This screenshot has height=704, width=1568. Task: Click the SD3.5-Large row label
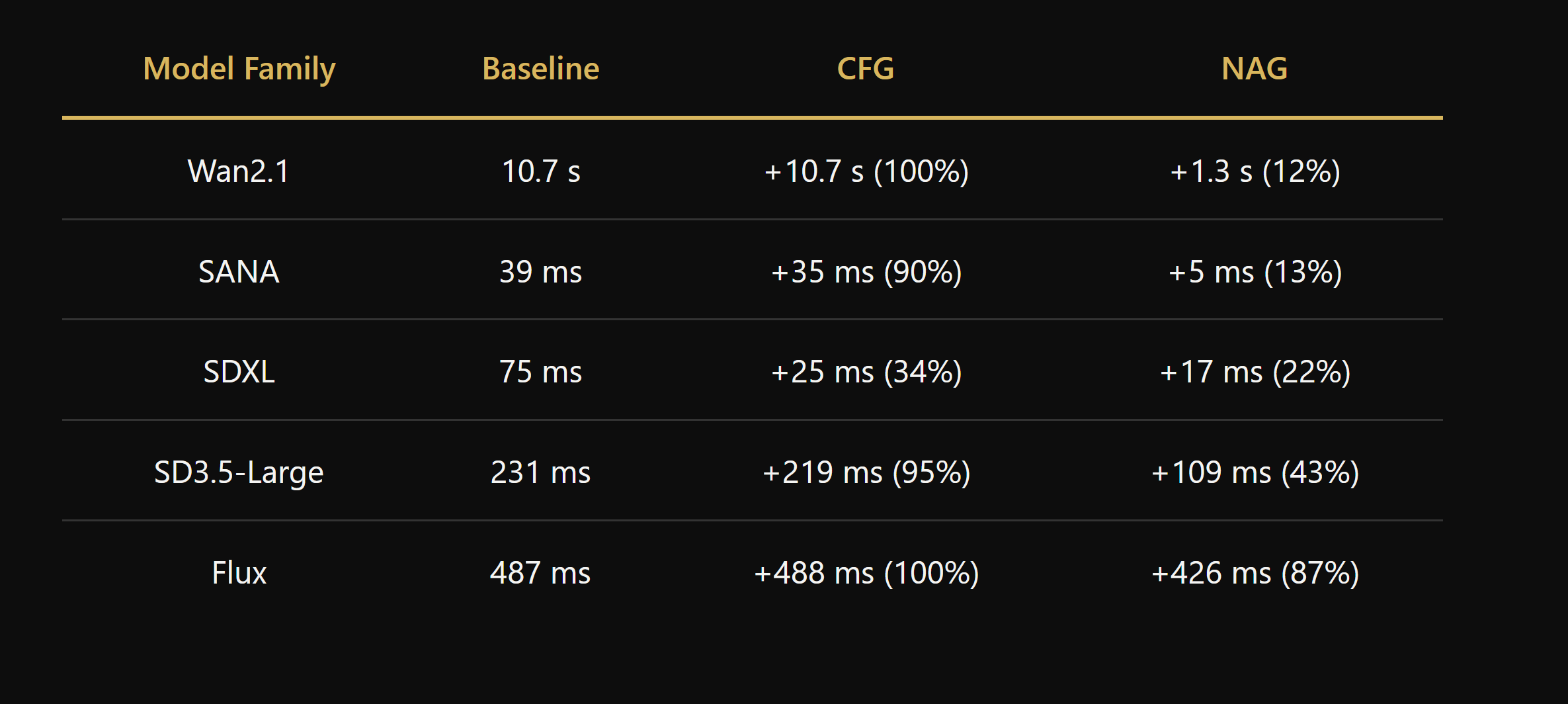[239, 472]
